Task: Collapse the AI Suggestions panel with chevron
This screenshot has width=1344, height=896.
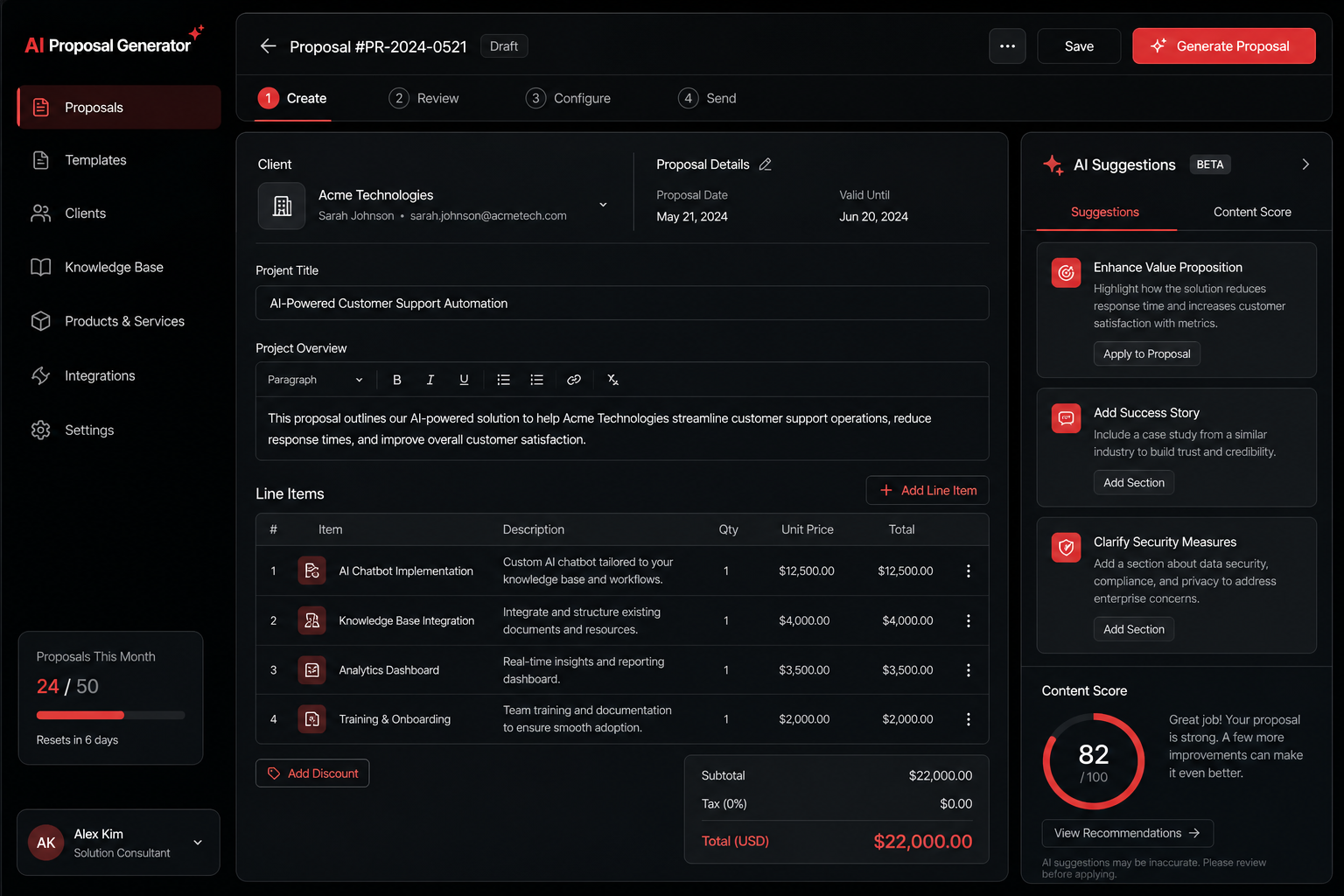Action: pos(1305,164)
